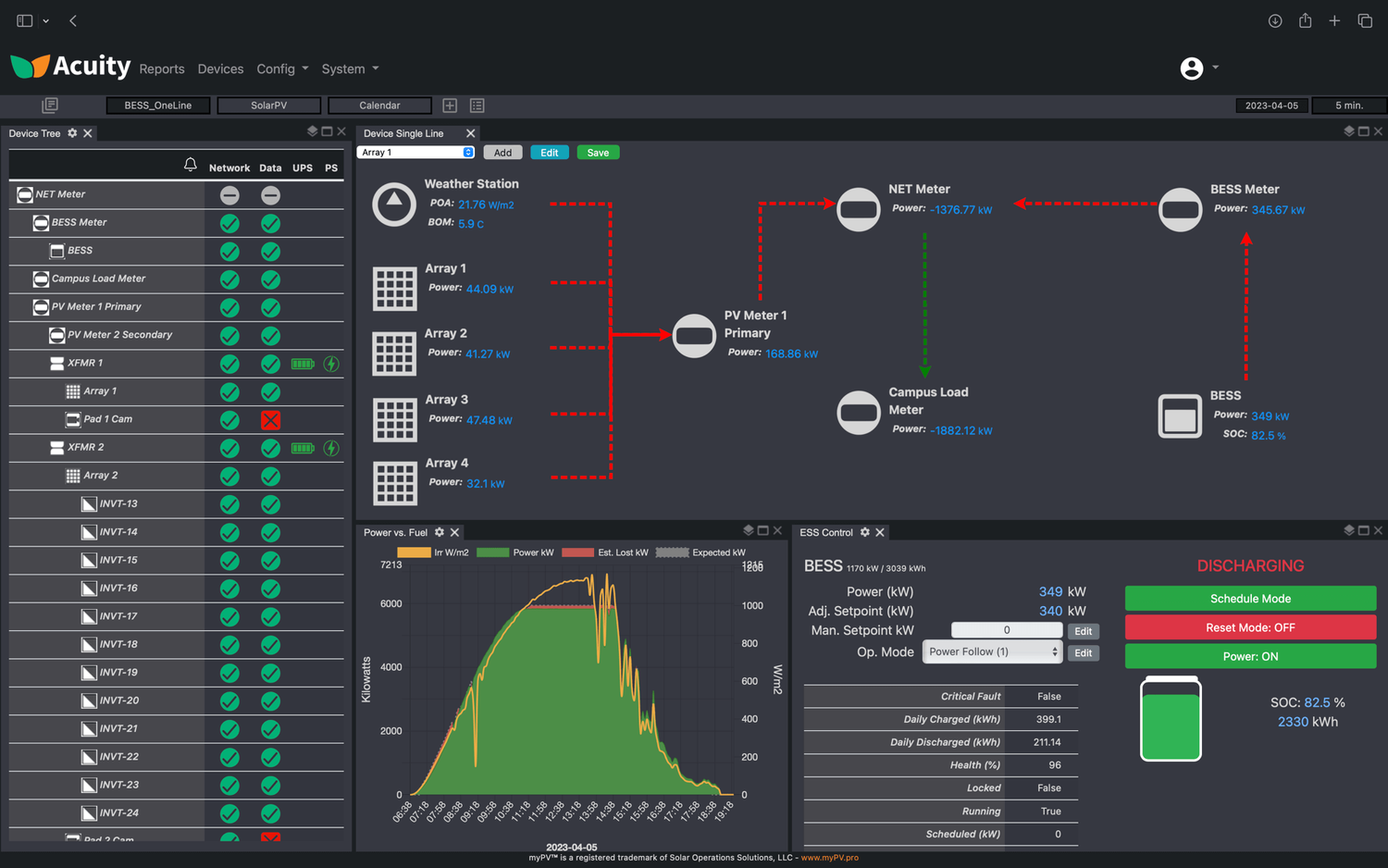Switch to the SolarPV tab
The height and width of the screenshot is (868, 1388).
[268, 105]
